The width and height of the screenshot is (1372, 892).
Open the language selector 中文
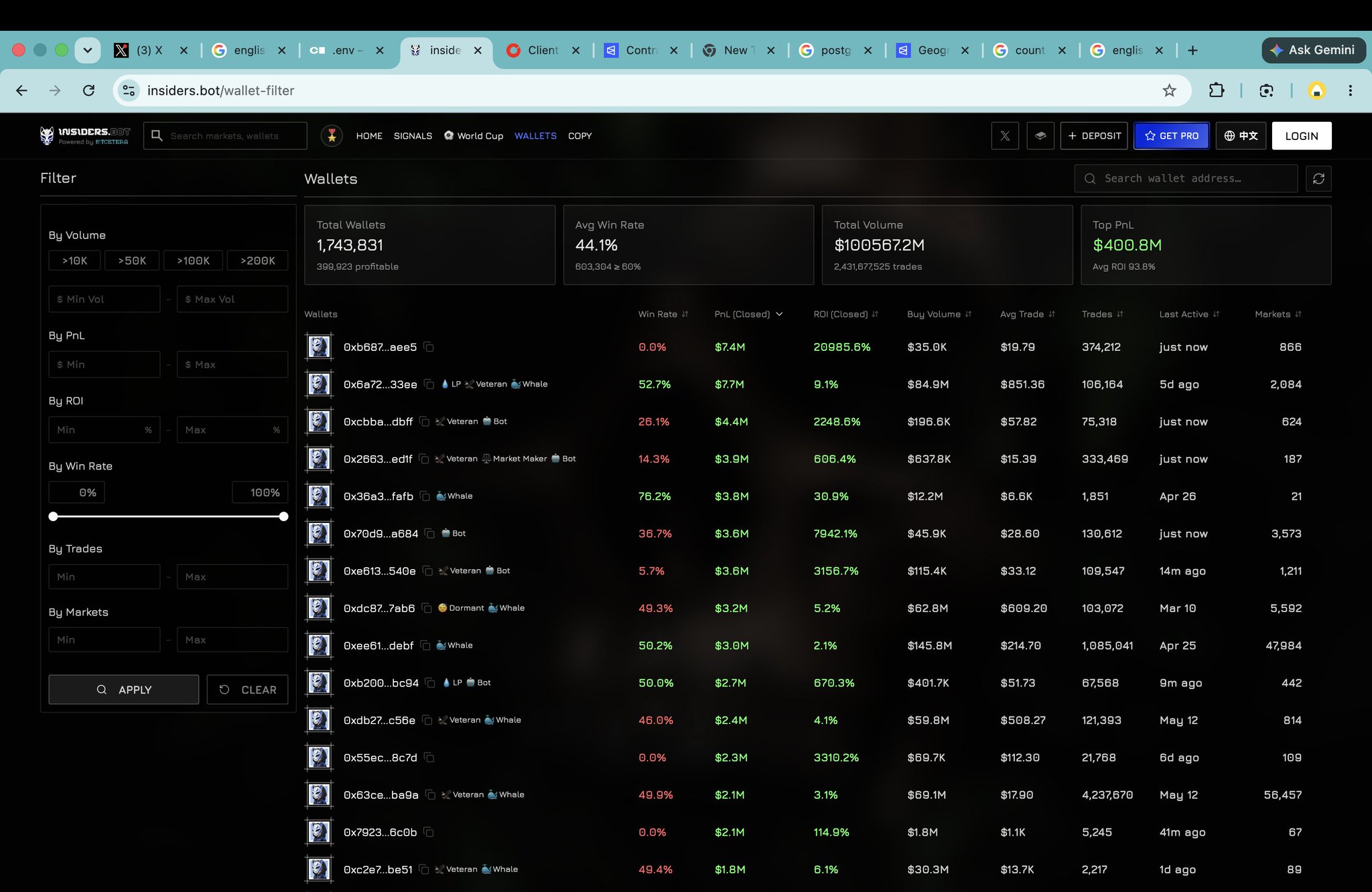coord(1241,136)
